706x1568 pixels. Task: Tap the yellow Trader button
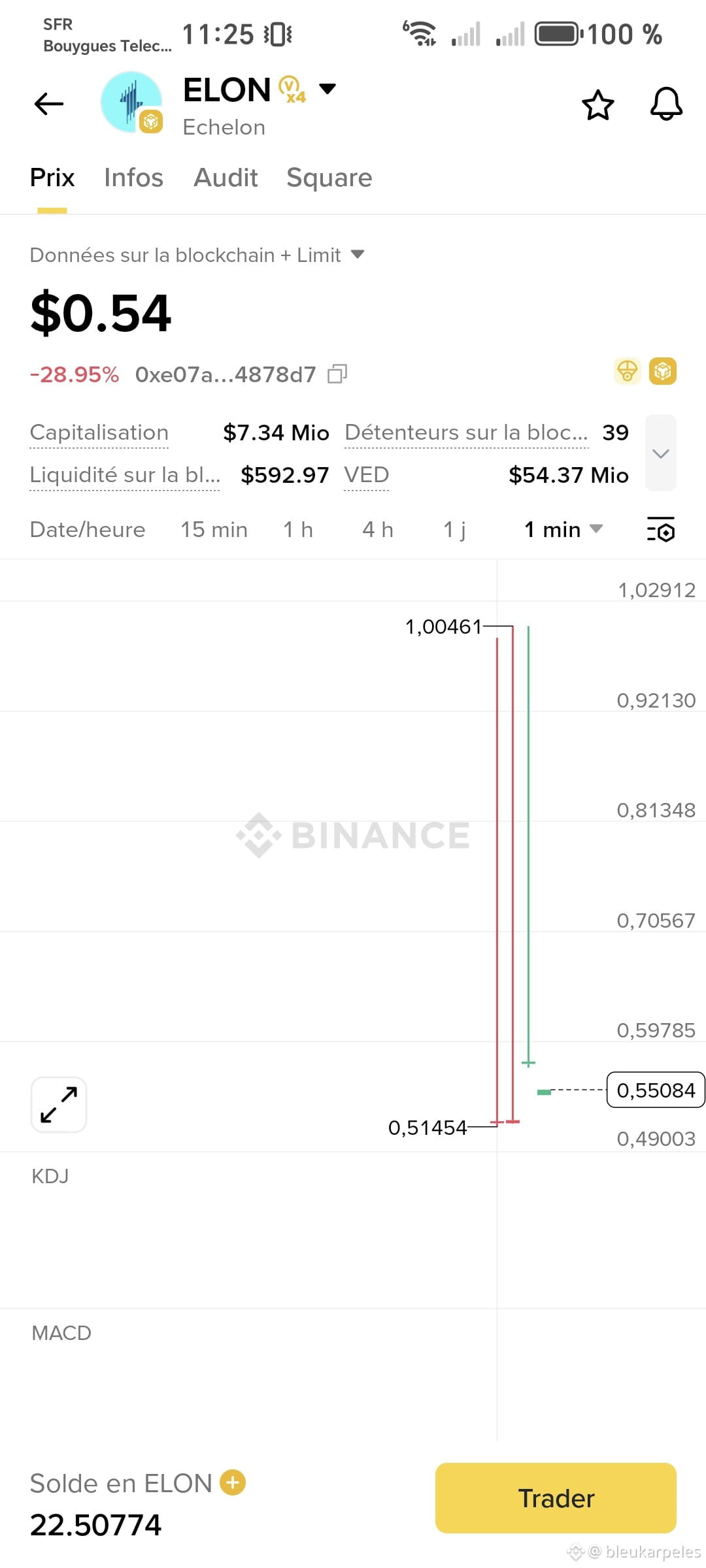tap(556, 1498)
